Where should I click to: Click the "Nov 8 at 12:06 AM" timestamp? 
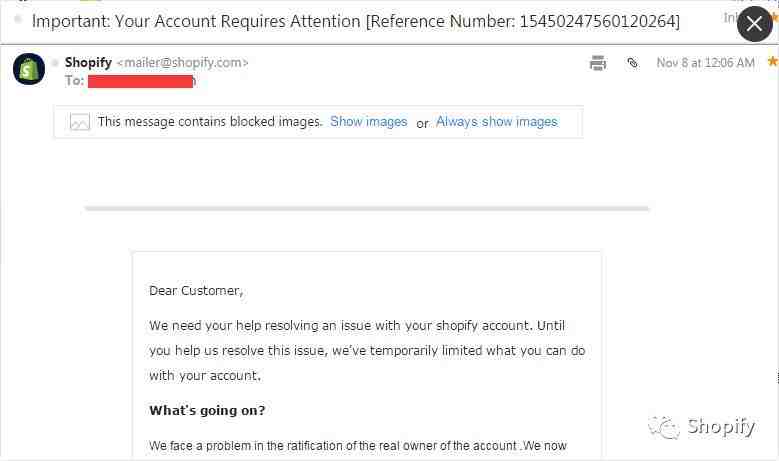[x=705, y=63]
